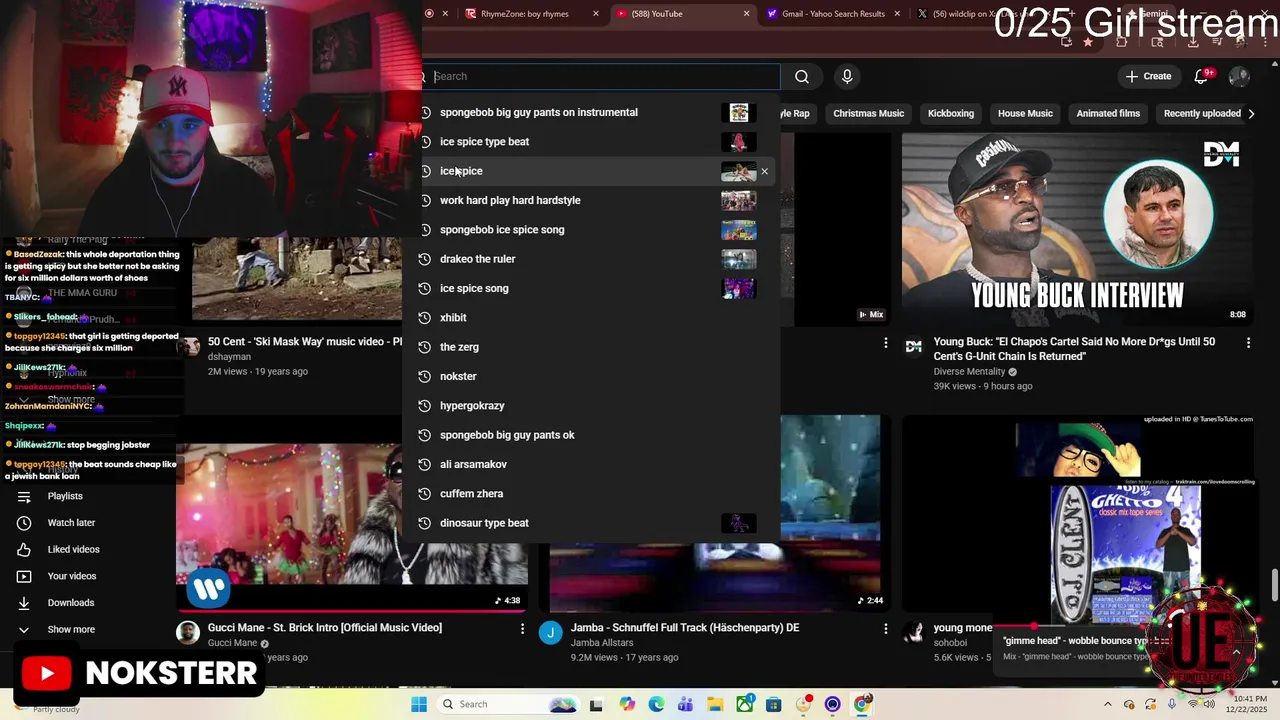Remove 'ice spice' suggestion with X
The height and width of the screenshot is (720, 1280).
(x=765, y=171)
